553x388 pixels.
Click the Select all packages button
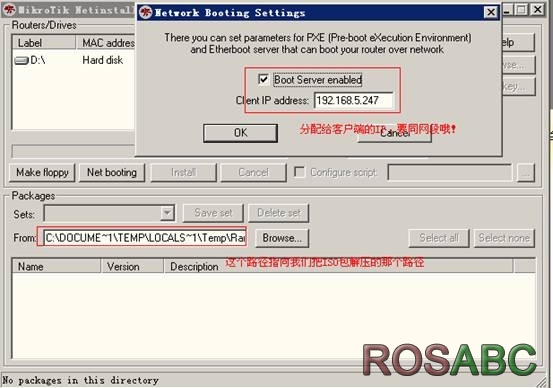439,238
